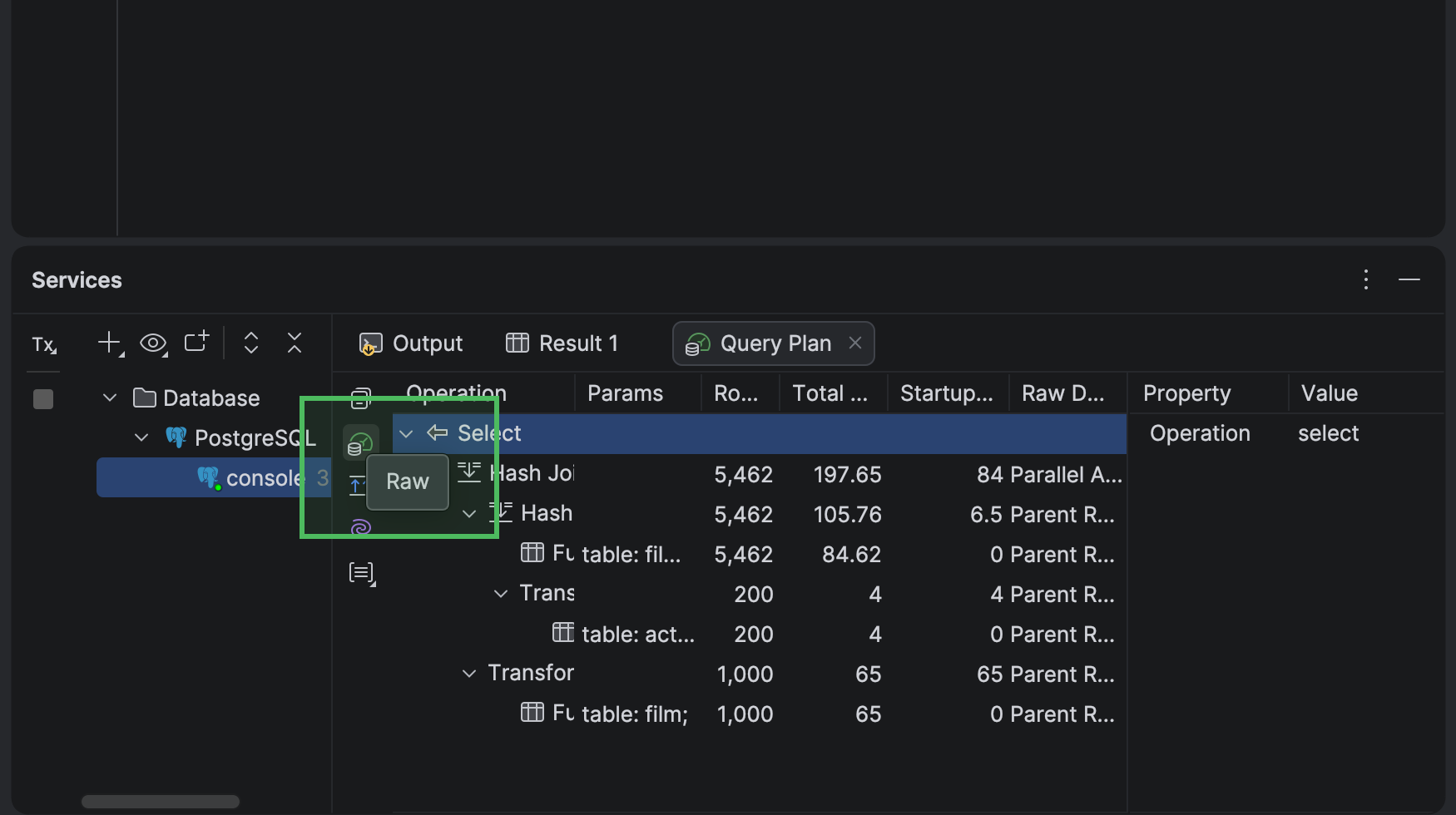
Task: Open the eye-shaped View Options icon
Action: 154,343
